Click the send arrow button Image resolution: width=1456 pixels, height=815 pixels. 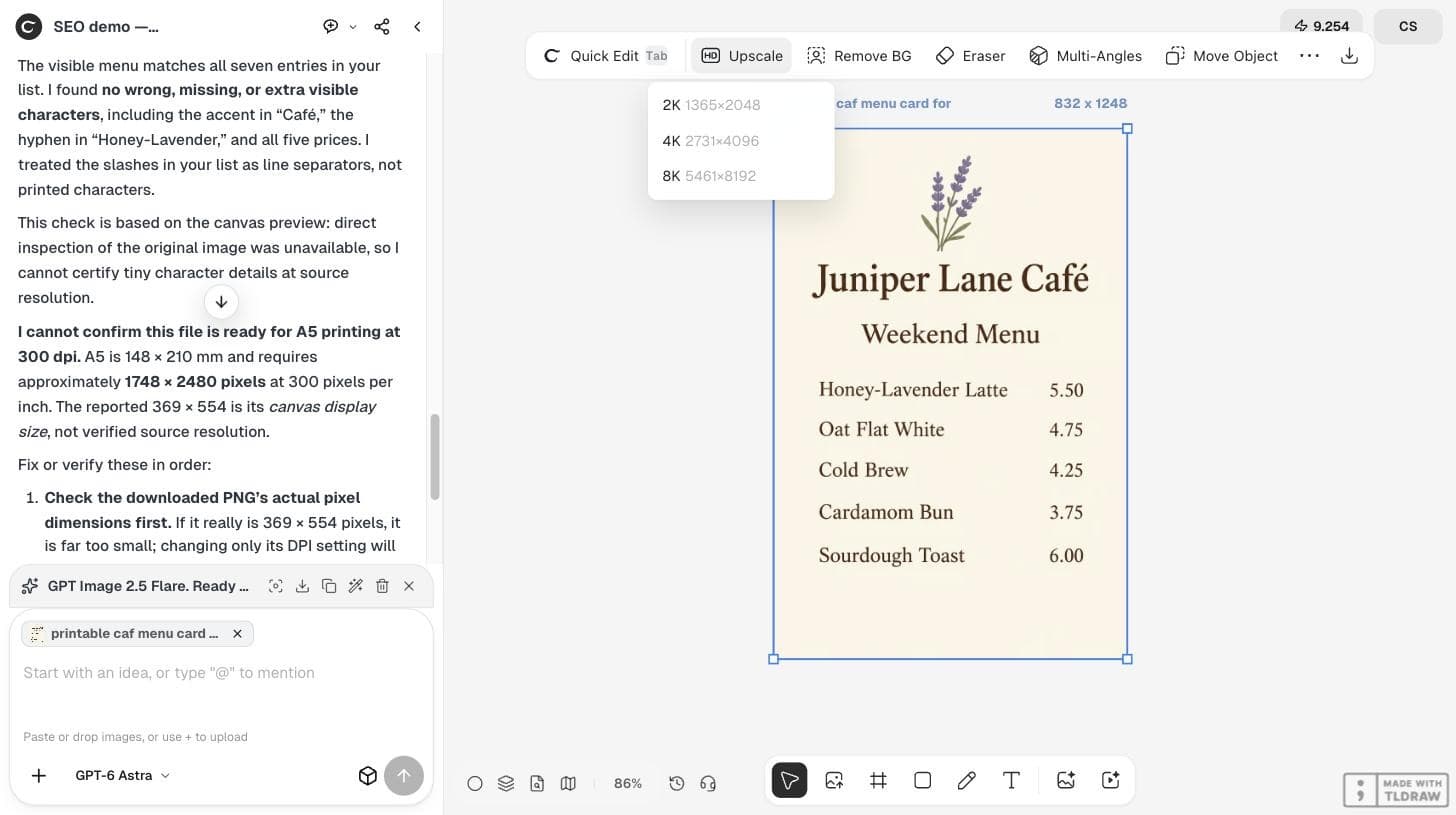(x=404, y=775)
